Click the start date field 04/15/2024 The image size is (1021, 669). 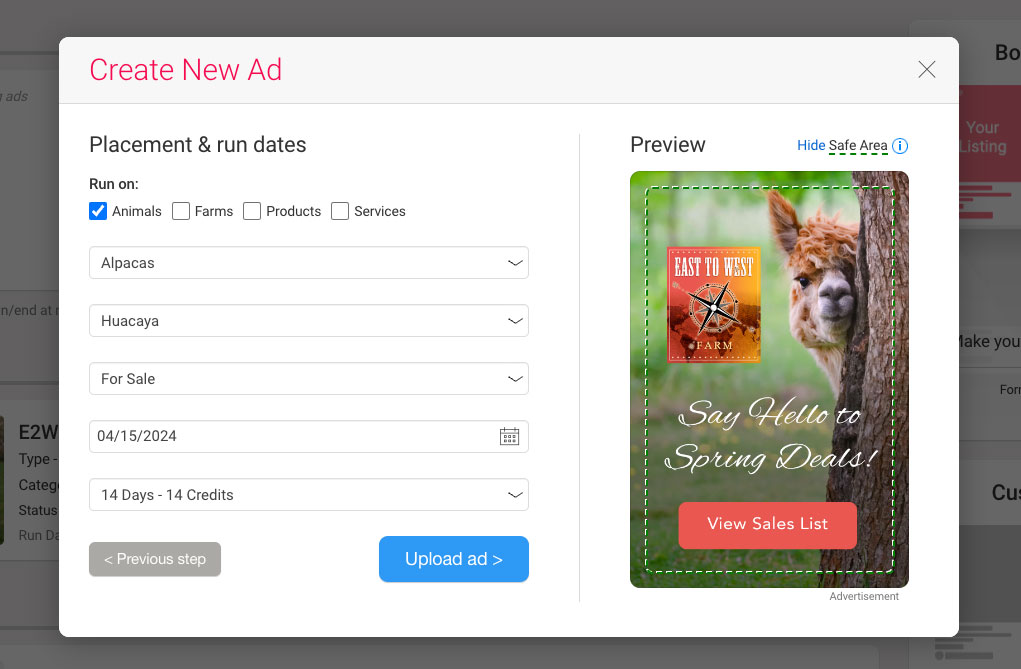pyautogui.click(x=309, y=436)
